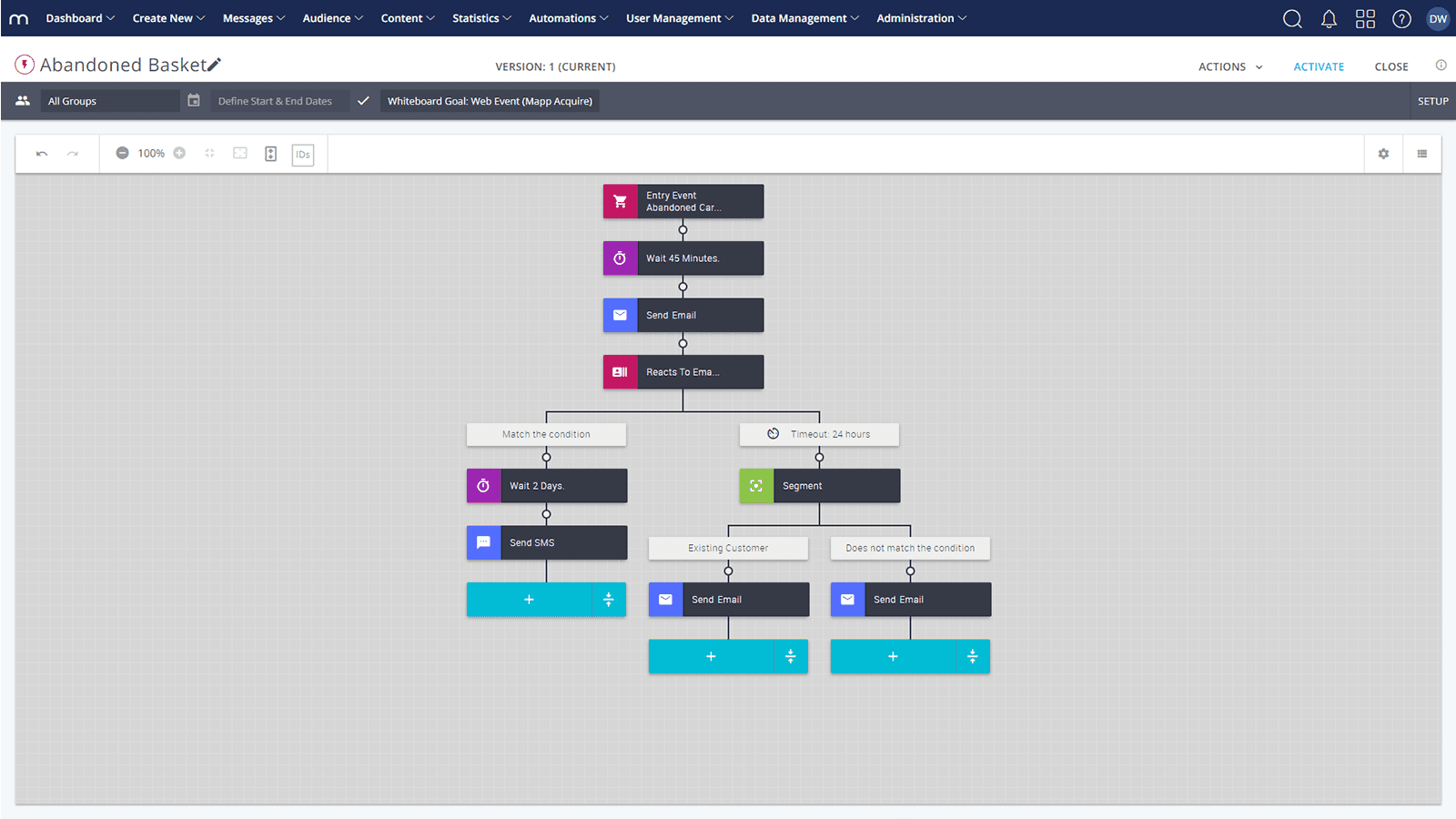Zoom out using the minus control

pos(122,153)
